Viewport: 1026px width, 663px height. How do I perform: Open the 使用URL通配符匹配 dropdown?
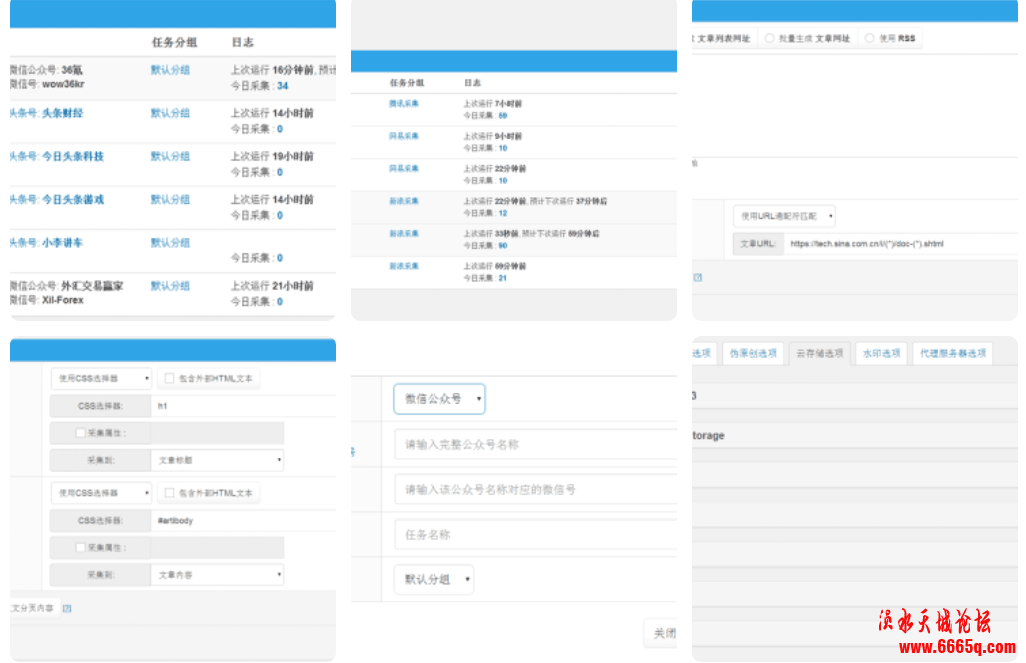pyautogui.click(x=784, y=216)
